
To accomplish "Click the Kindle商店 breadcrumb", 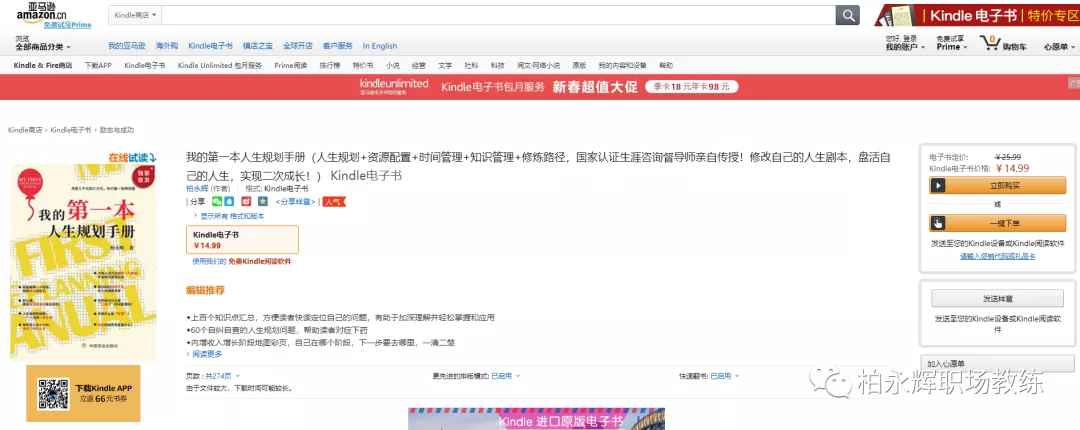I will [x=25, y=130].
